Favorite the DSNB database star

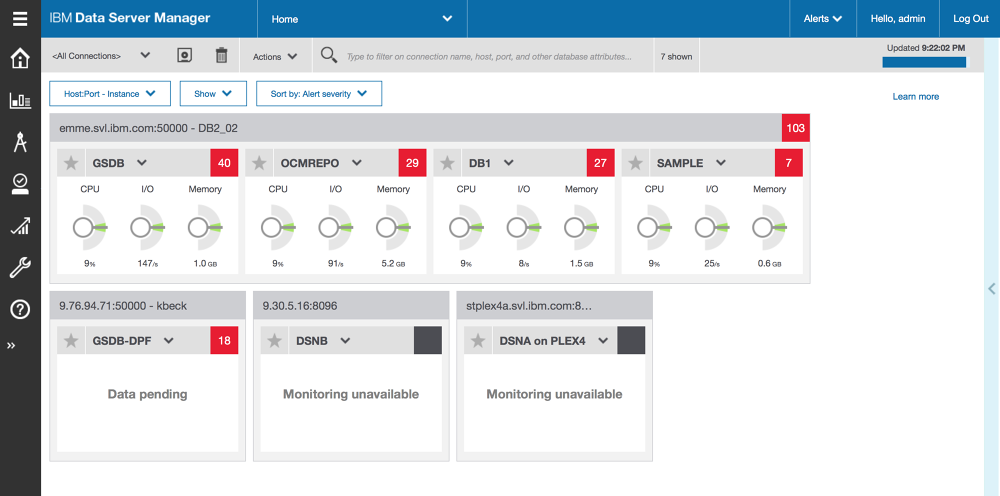(274, 340)
